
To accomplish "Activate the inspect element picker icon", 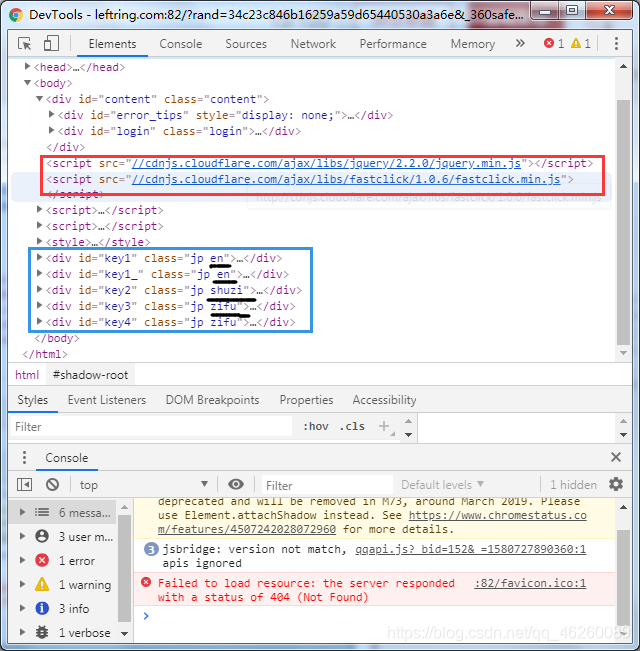I will click(24, 44).
